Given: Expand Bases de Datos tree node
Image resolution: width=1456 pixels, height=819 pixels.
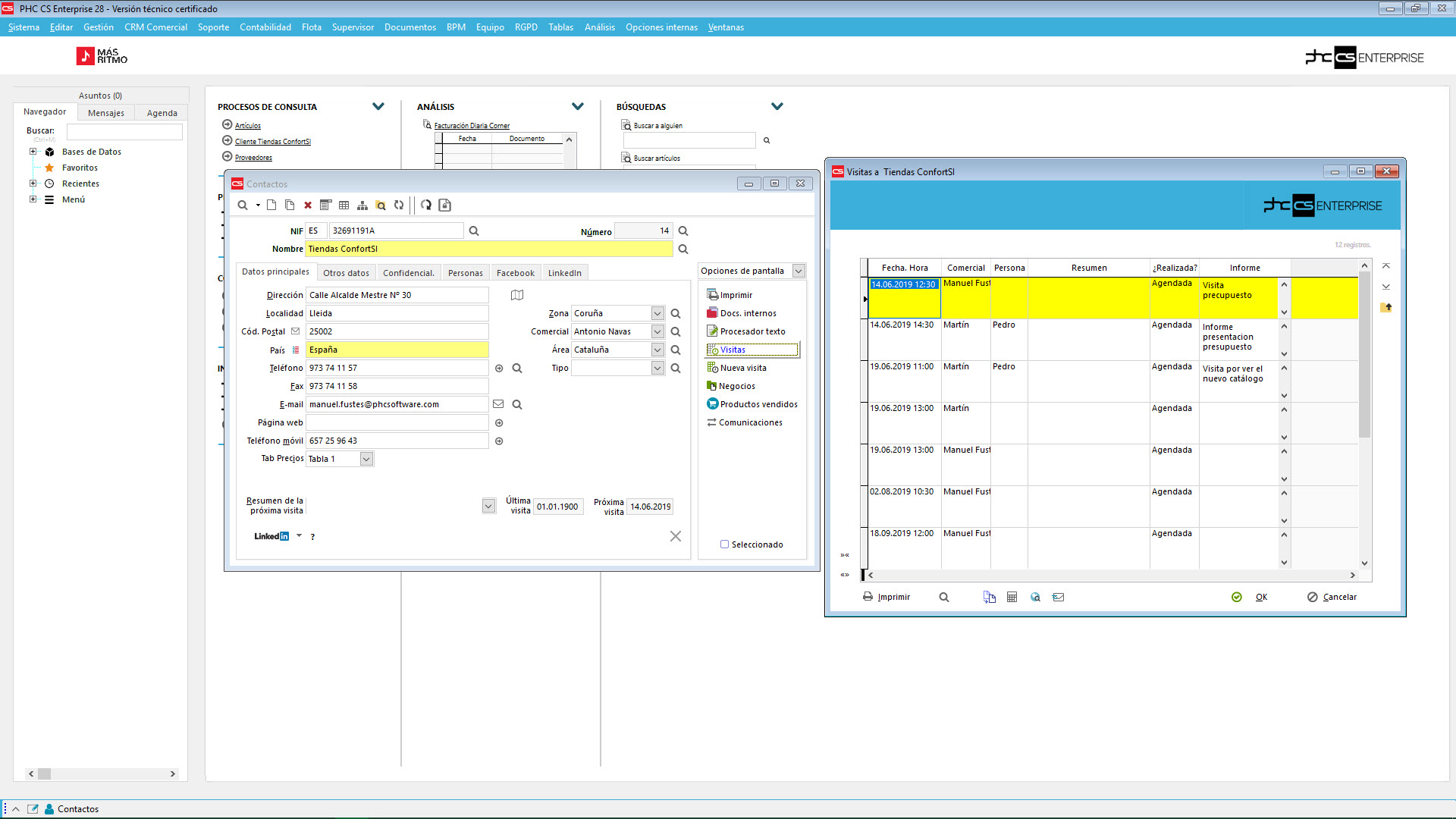Looking at the screenshot, I should (33, 152).
